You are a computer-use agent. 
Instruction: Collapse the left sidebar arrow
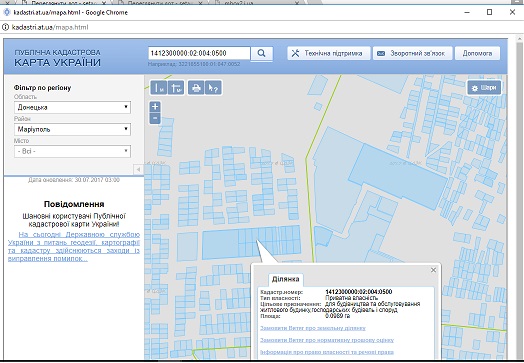pos(138,169)
